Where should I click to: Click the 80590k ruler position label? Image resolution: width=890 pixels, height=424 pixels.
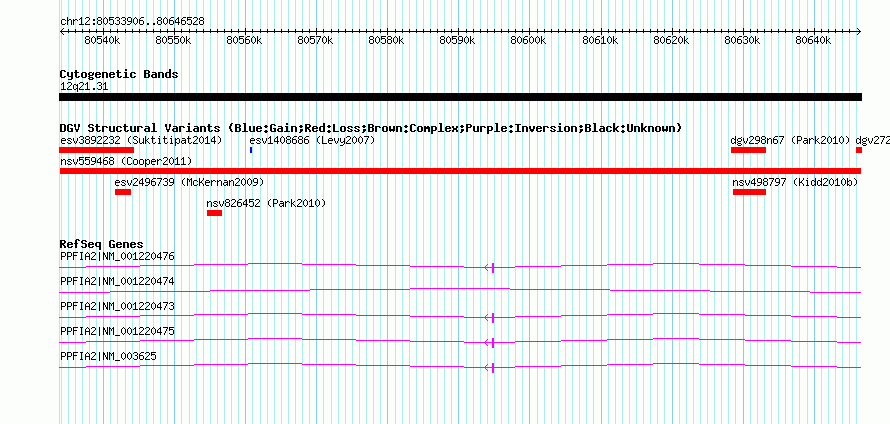coord(458,40)
